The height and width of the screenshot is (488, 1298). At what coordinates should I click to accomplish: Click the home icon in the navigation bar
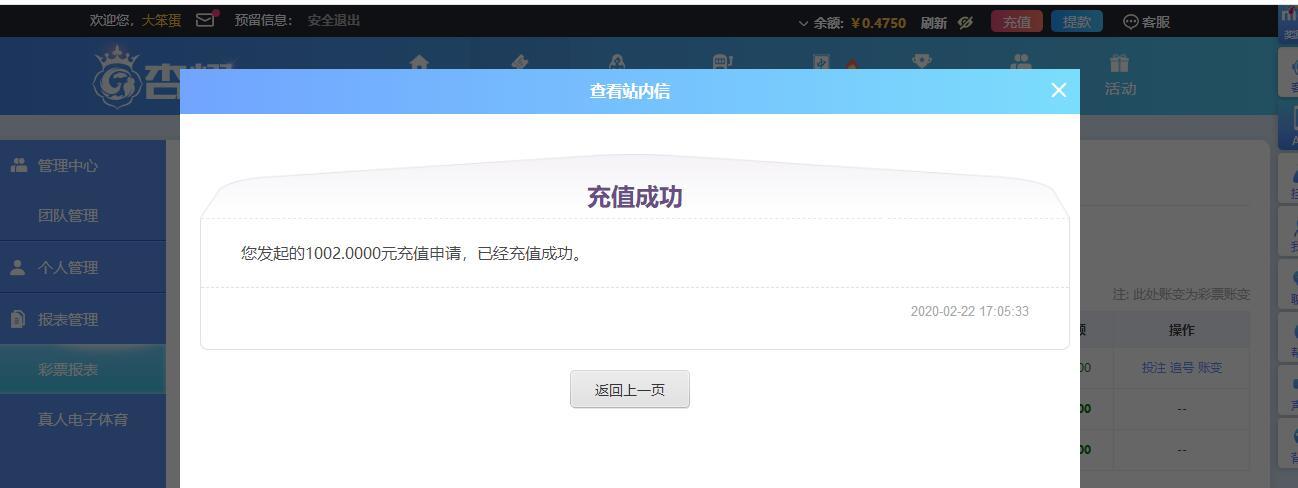[x=419, y=62]
